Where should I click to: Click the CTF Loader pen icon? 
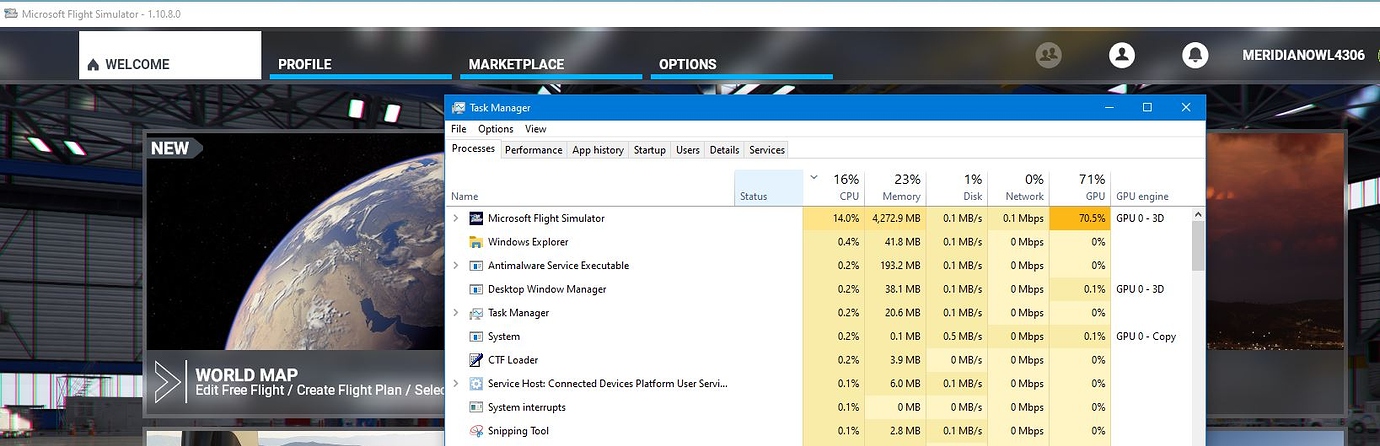point(476,360)
